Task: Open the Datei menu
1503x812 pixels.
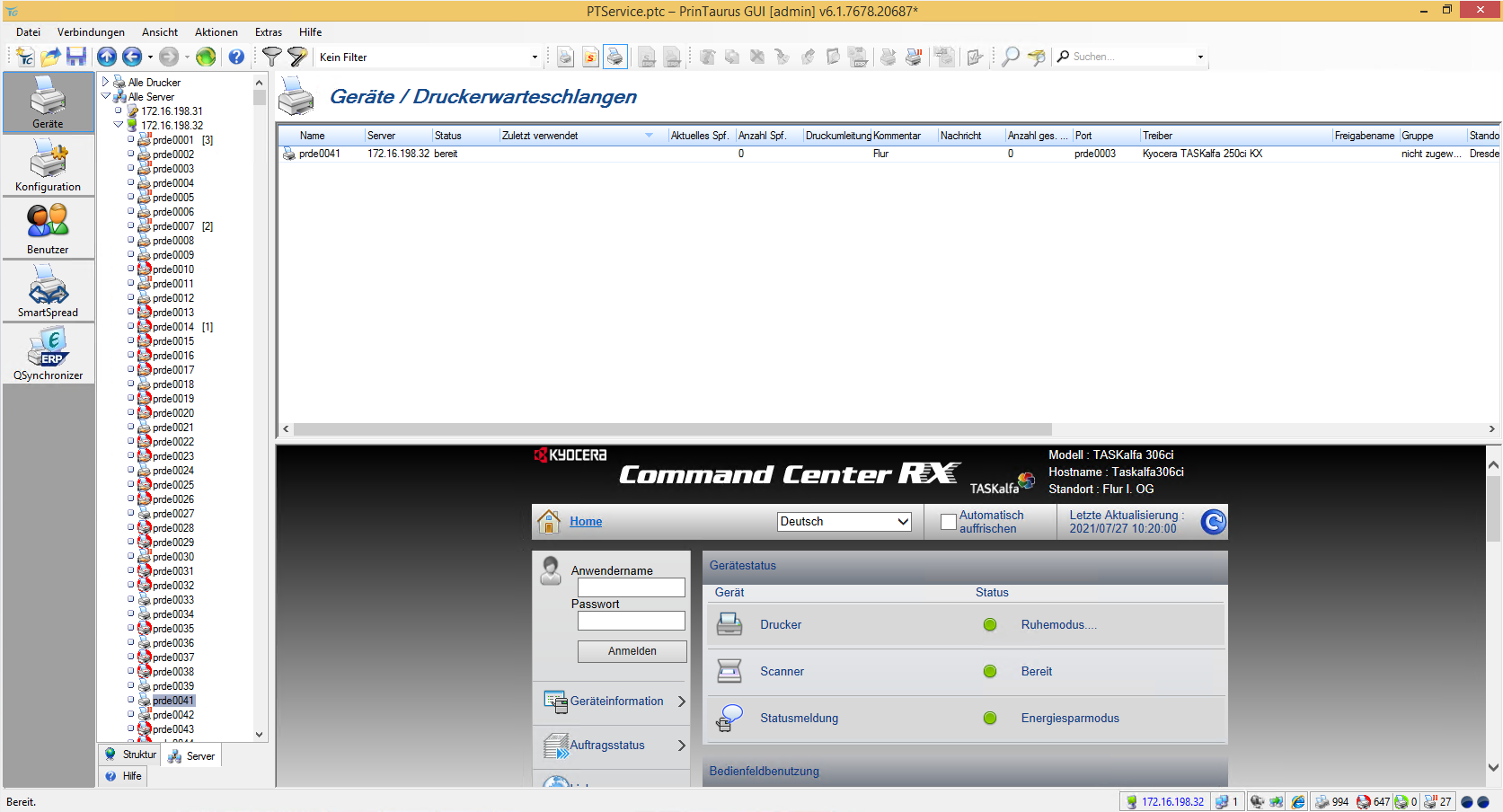Action: [x=28, y=32]
